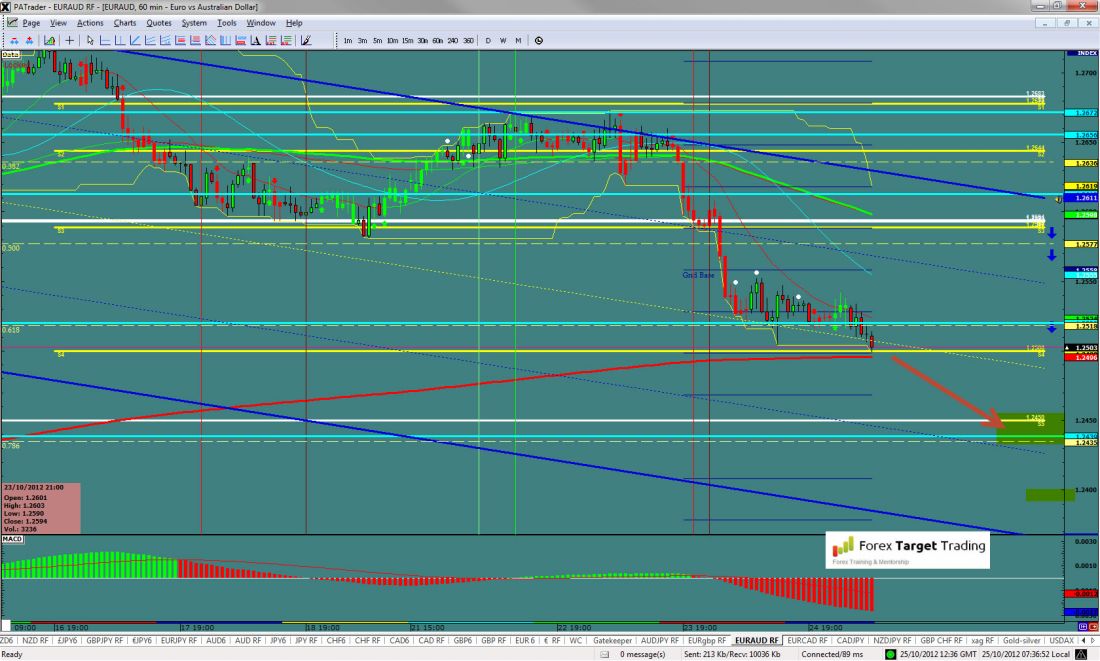Viewport: 1100px width, 661px height.
Task: Click the MACD indicator label
Action: pyautogui.click(x=12, y=538)
